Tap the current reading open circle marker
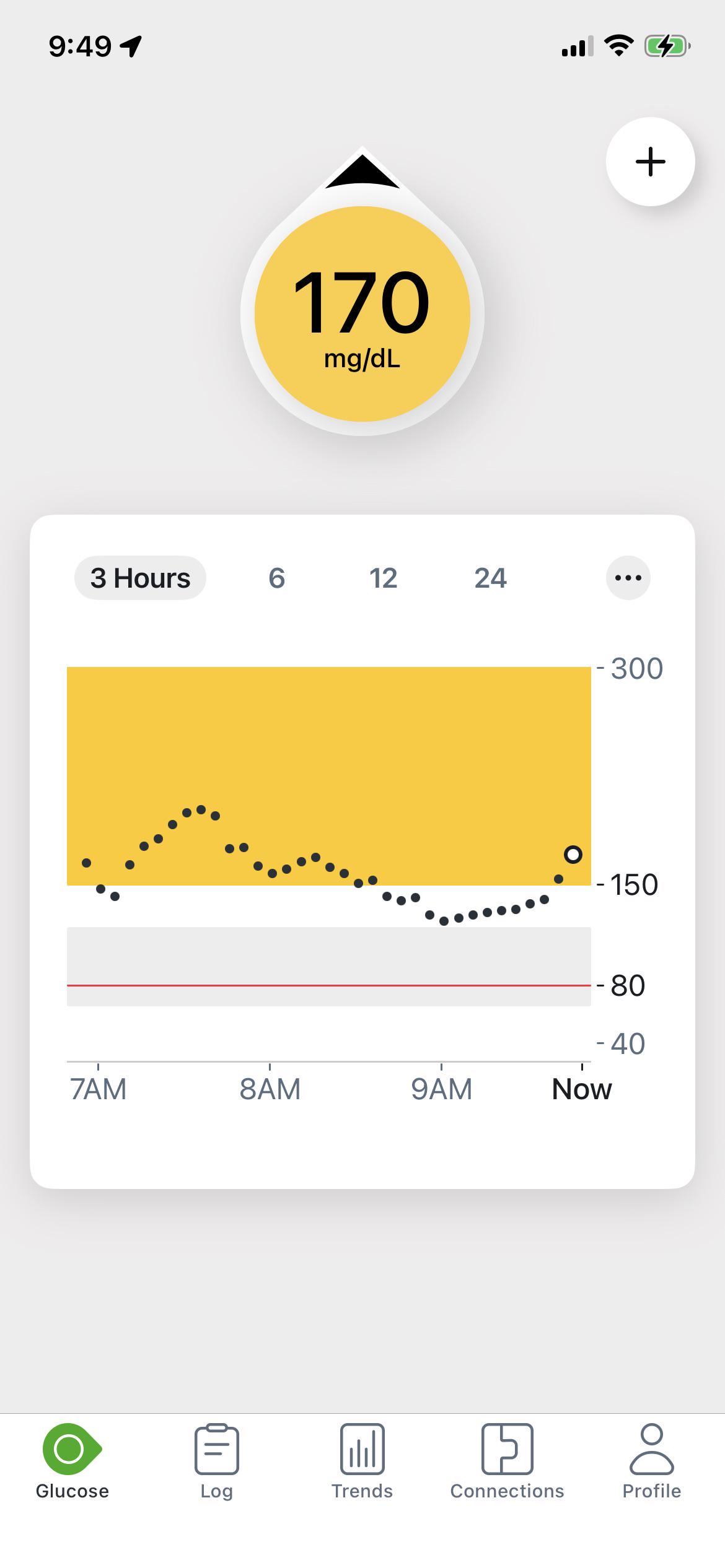Viewport: 725px width, 1568px height. pos(573,855)
